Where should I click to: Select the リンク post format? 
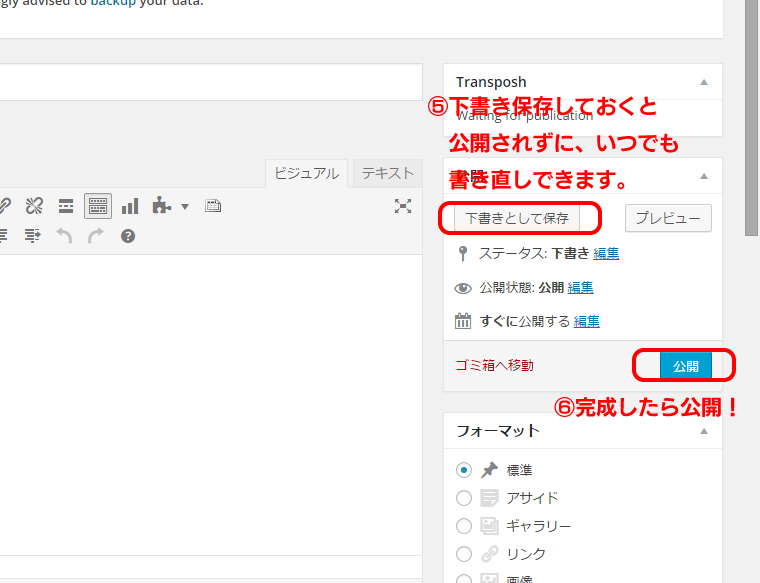(x=464, y=554)
